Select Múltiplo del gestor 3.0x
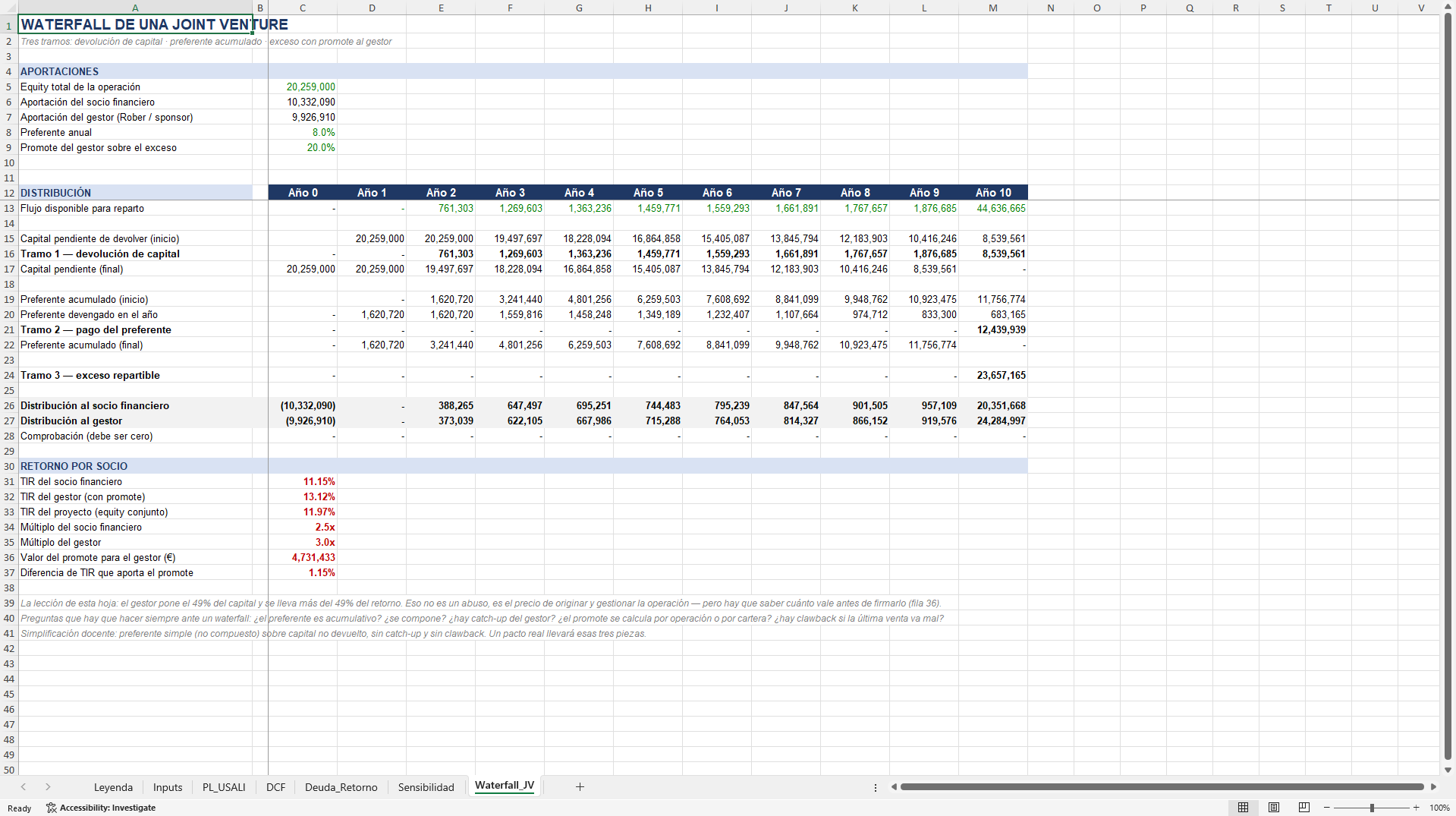The height and width of the screenshot is (816, 1456). [303, 542]
